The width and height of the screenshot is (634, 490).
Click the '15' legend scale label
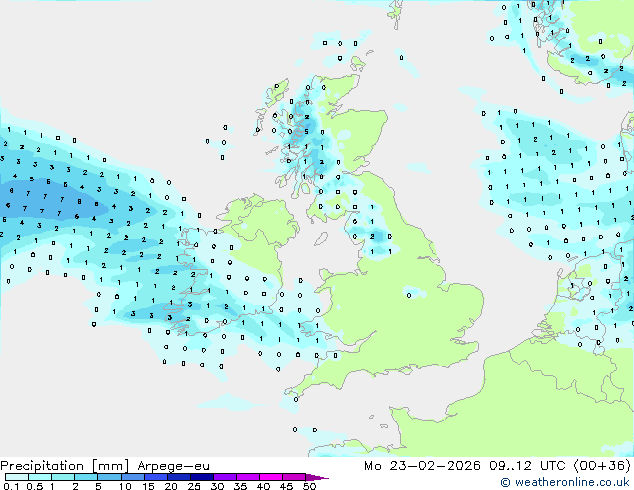click(x=148, y=486)
